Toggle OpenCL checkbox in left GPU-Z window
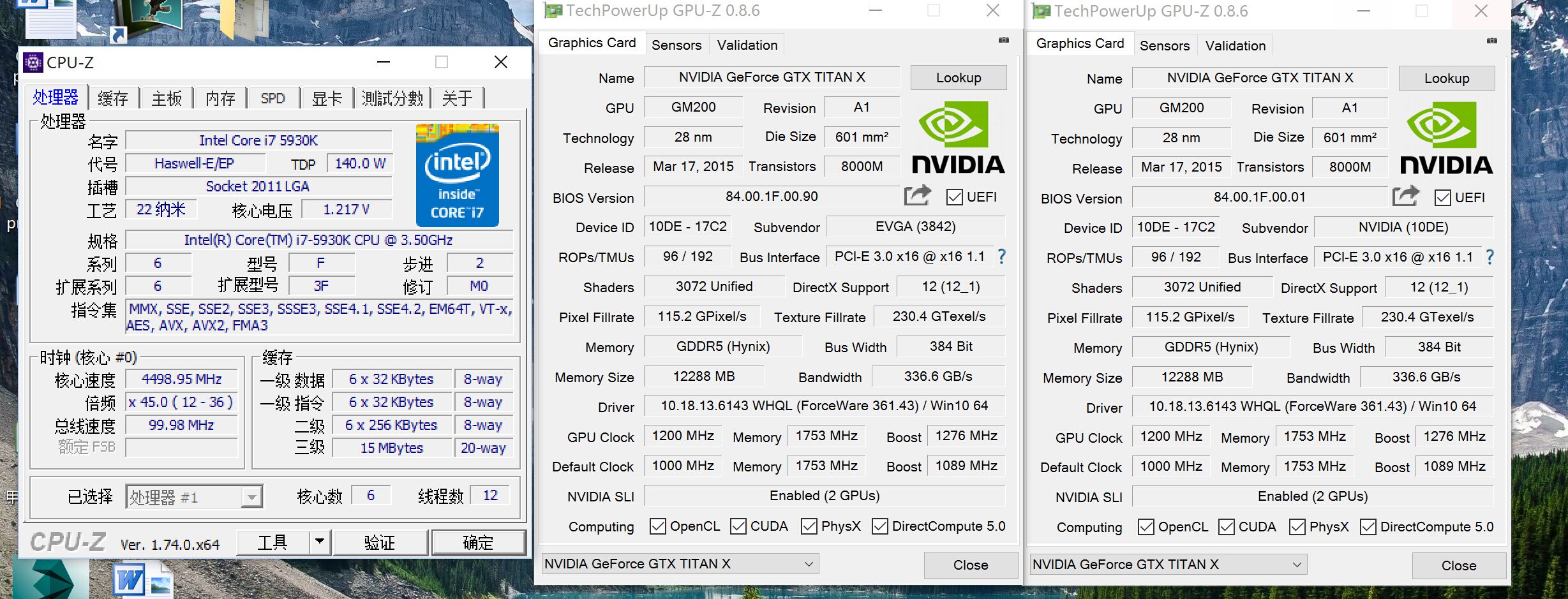This screenshot has height=599, width=1568. pos(657,526)
